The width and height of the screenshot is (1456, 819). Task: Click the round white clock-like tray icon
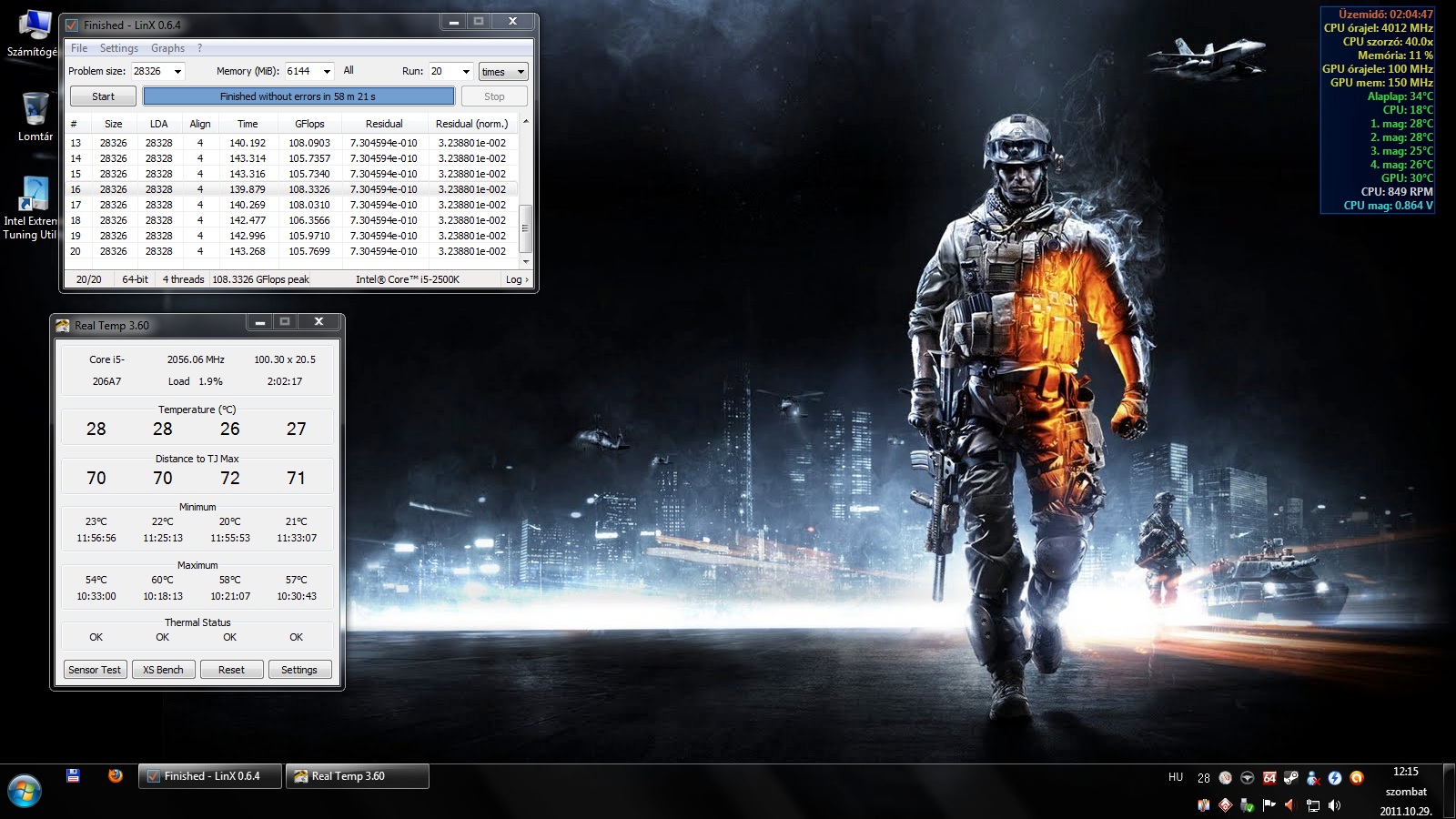point(1226,778)
